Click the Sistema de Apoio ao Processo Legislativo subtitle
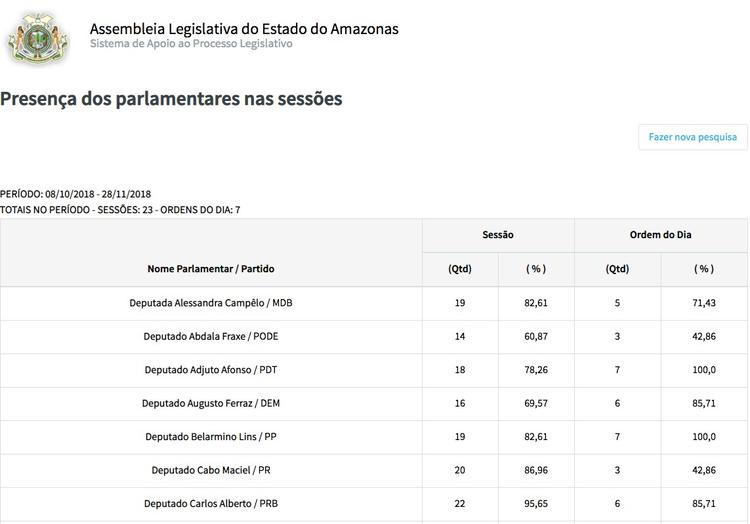The height and width of the screenshot is (524, 750). point(191,44)
